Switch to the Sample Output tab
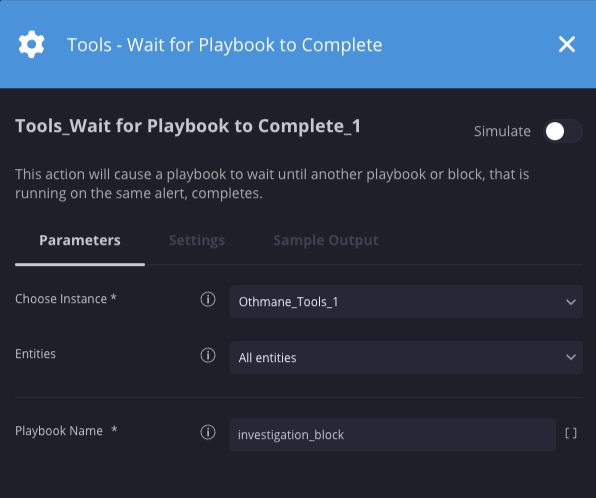 (x=326, y=240)
